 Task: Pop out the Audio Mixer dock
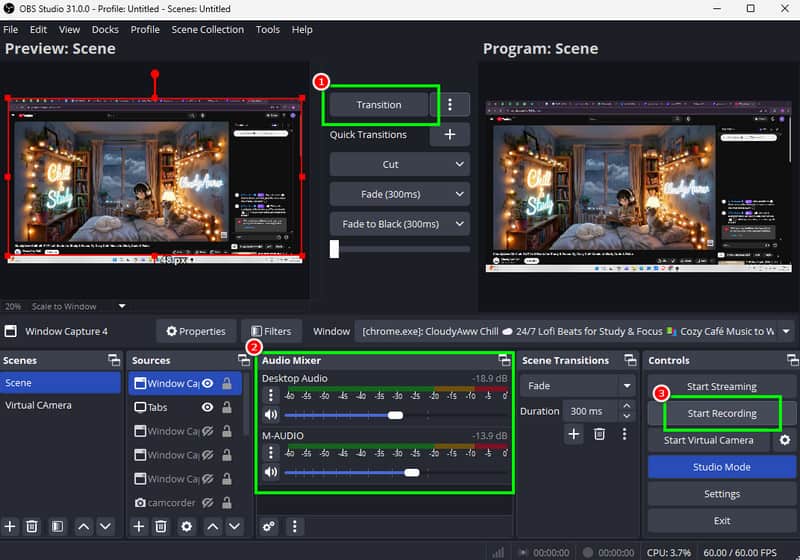(505, 361)
